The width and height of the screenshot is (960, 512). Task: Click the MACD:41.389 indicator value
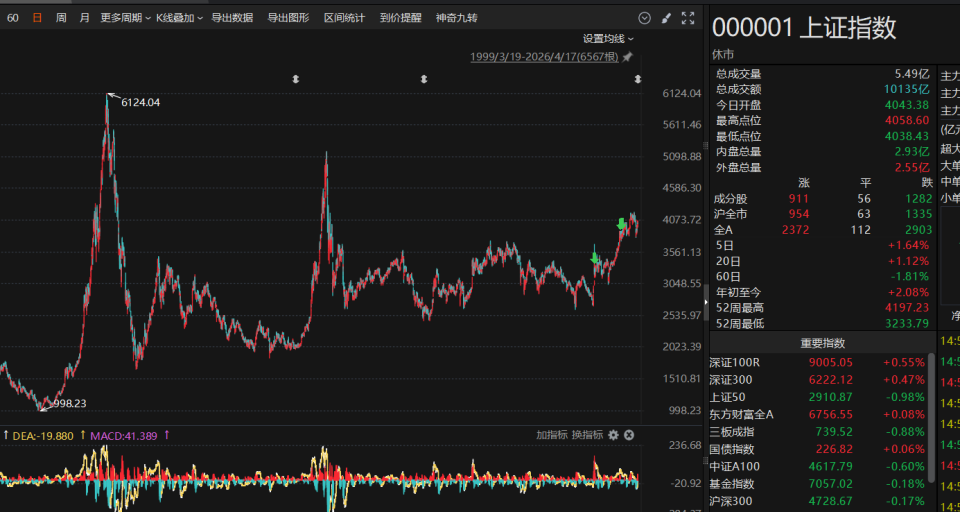(x=124, y=436)
